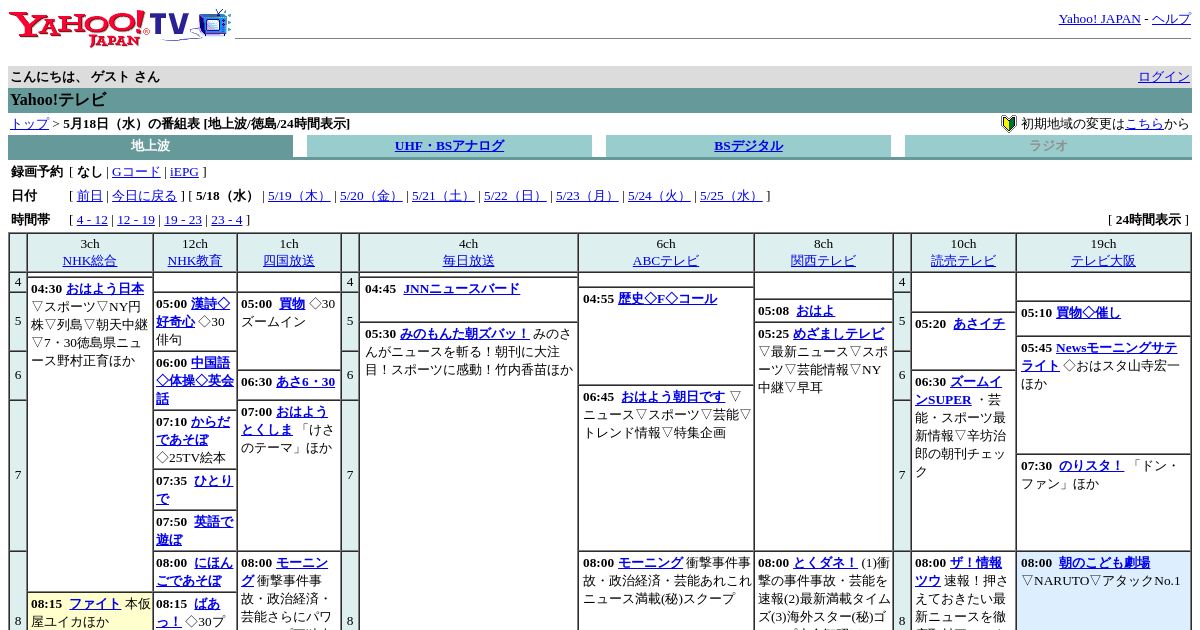This screenshot has width=1200, height=630.
Task: Click the green shield beginner icon
Action: 1009,124
